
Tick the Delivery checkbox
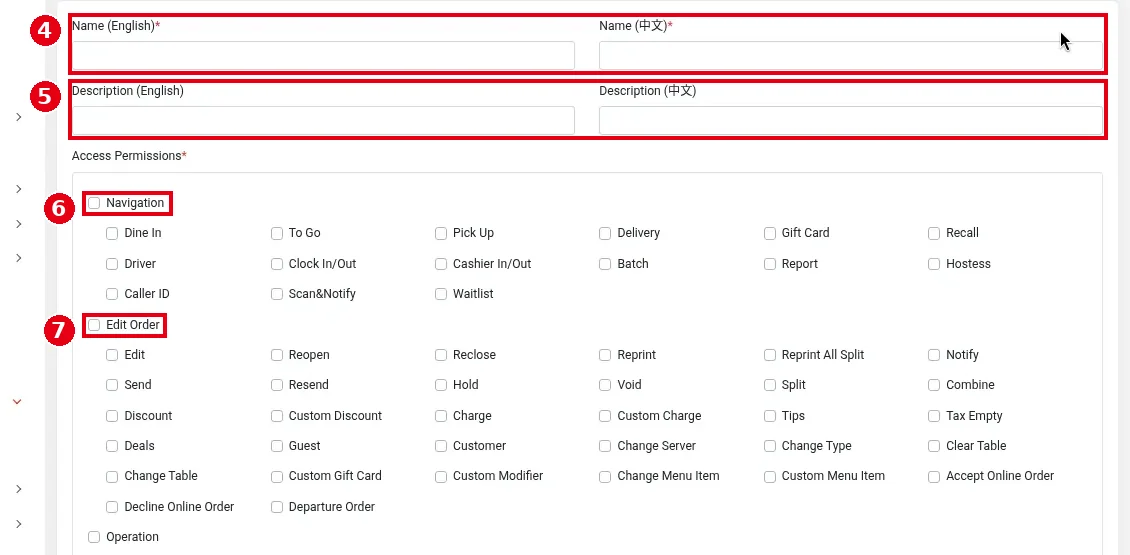click(x=605, y=234)
